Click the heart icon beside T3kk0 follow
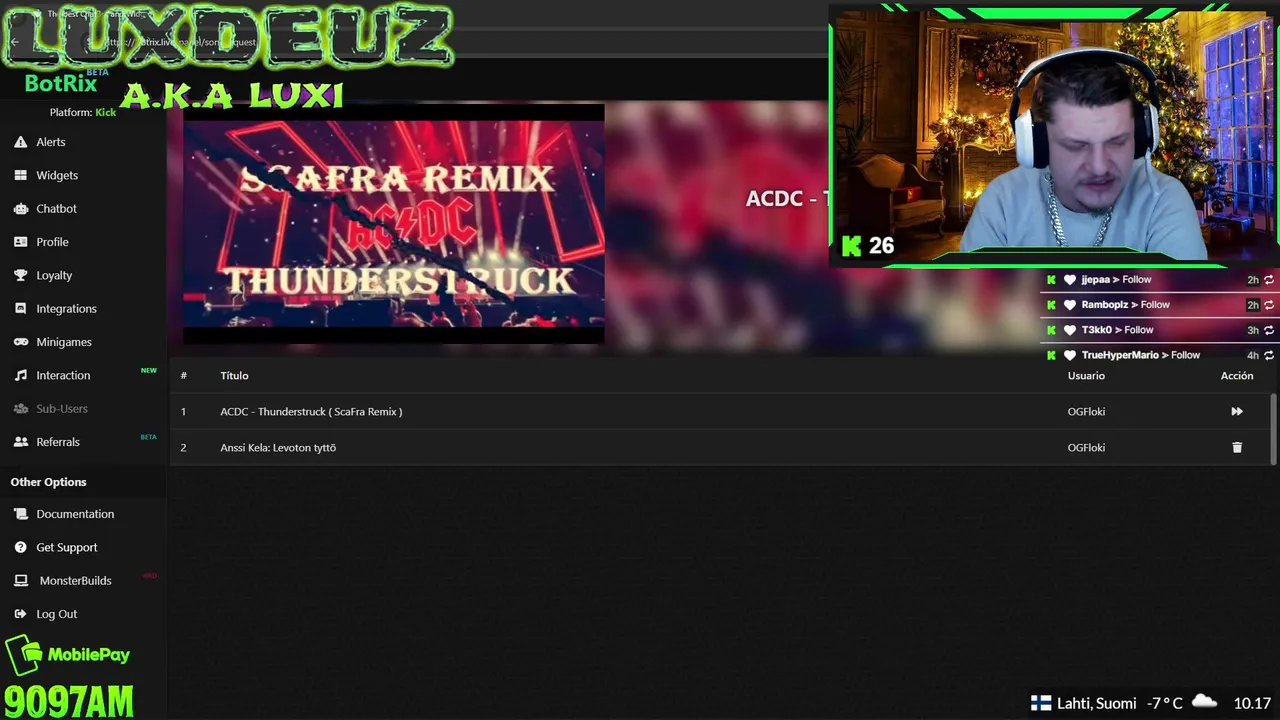1280x720 pixels. click(1069, 330)
